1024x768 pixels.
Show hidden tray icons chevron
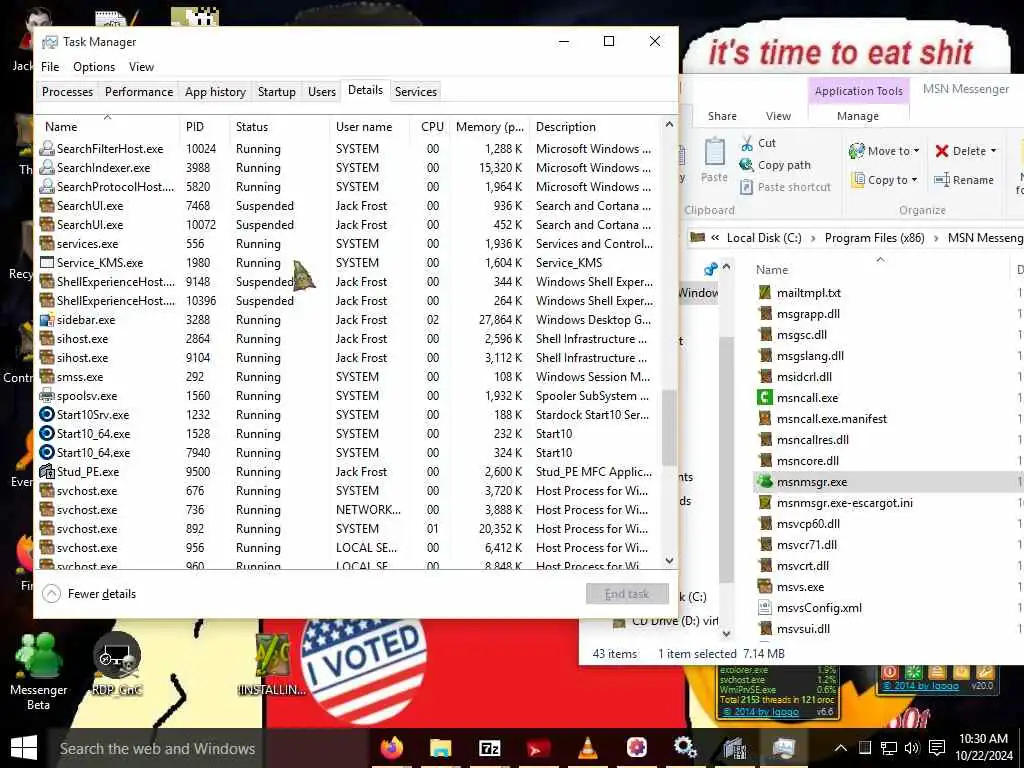(x=841, y=748)
